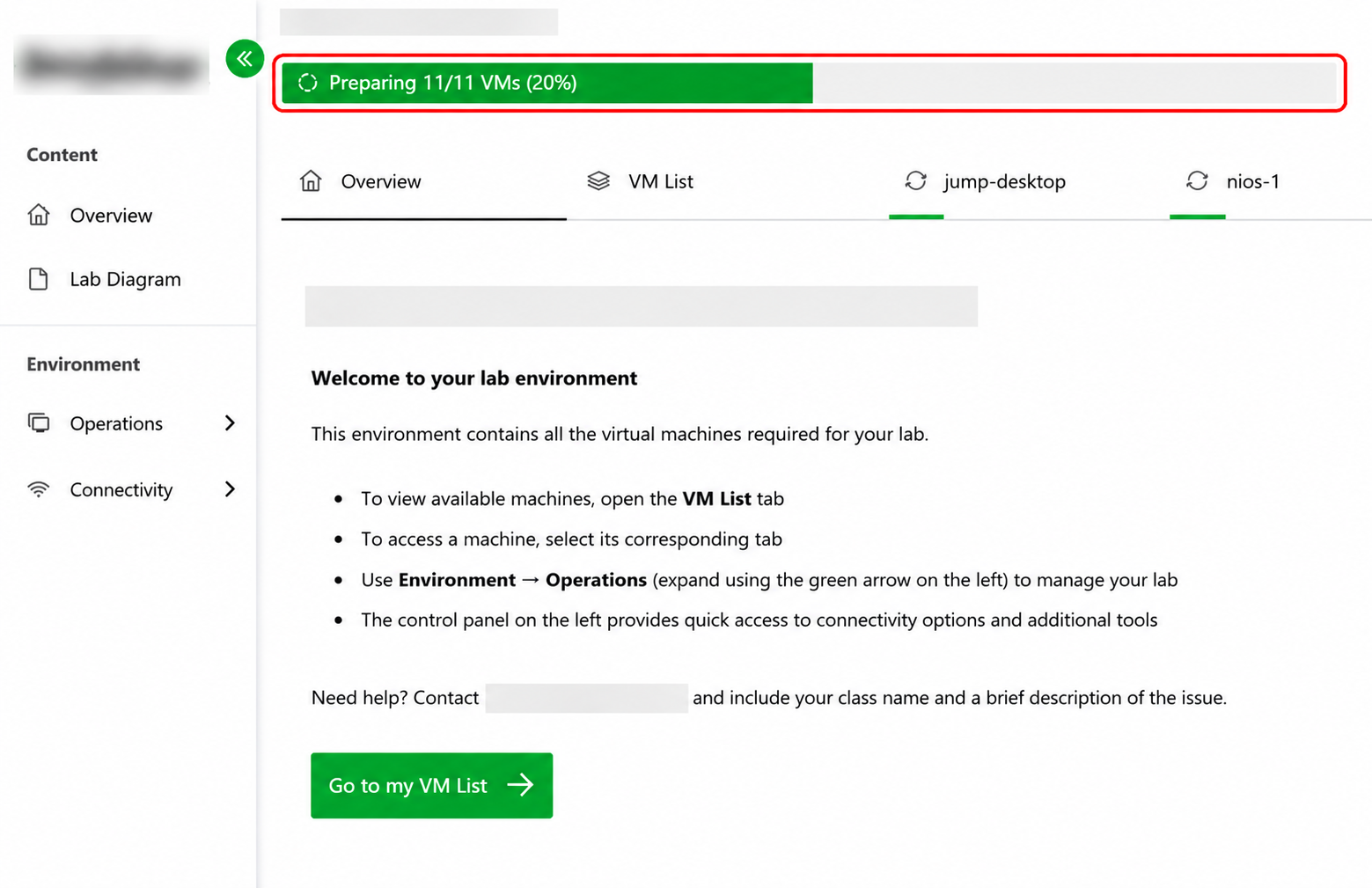Click the house icon beside sidebar Overview
Viewport: 1372px width, 888px height.
point(39,215)
